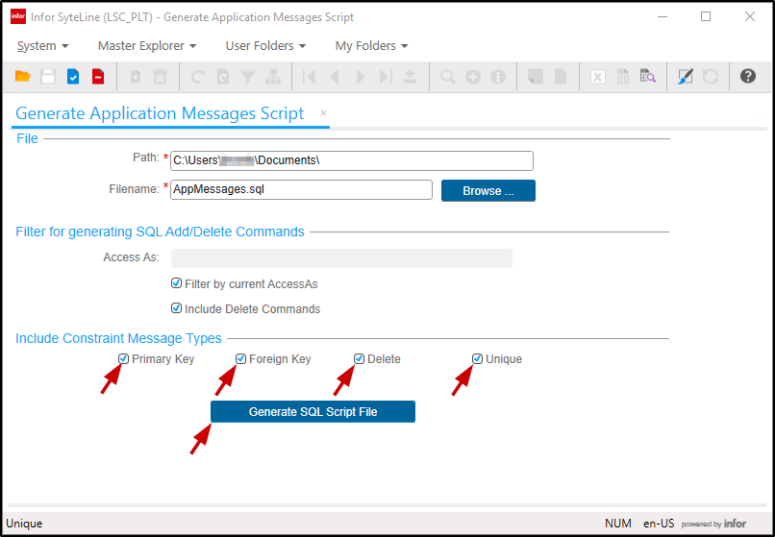The height and width of the screenshot is (537, 775).
Task: Click the blue checkmark document icon
Action: [73, 77]
